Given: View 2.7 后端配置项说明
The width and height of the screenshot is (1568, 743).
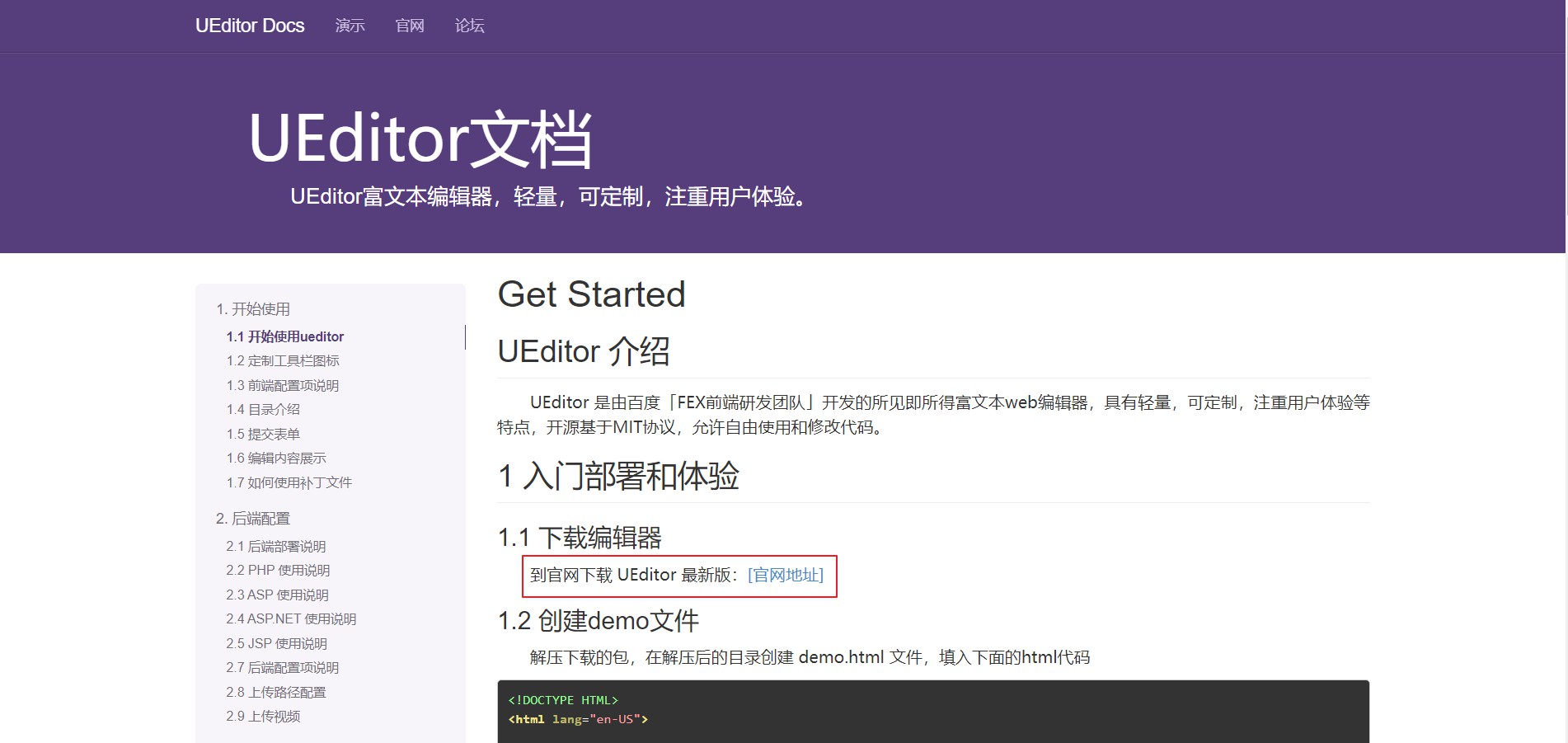Looking at the screenshot, I should point(283,667).
